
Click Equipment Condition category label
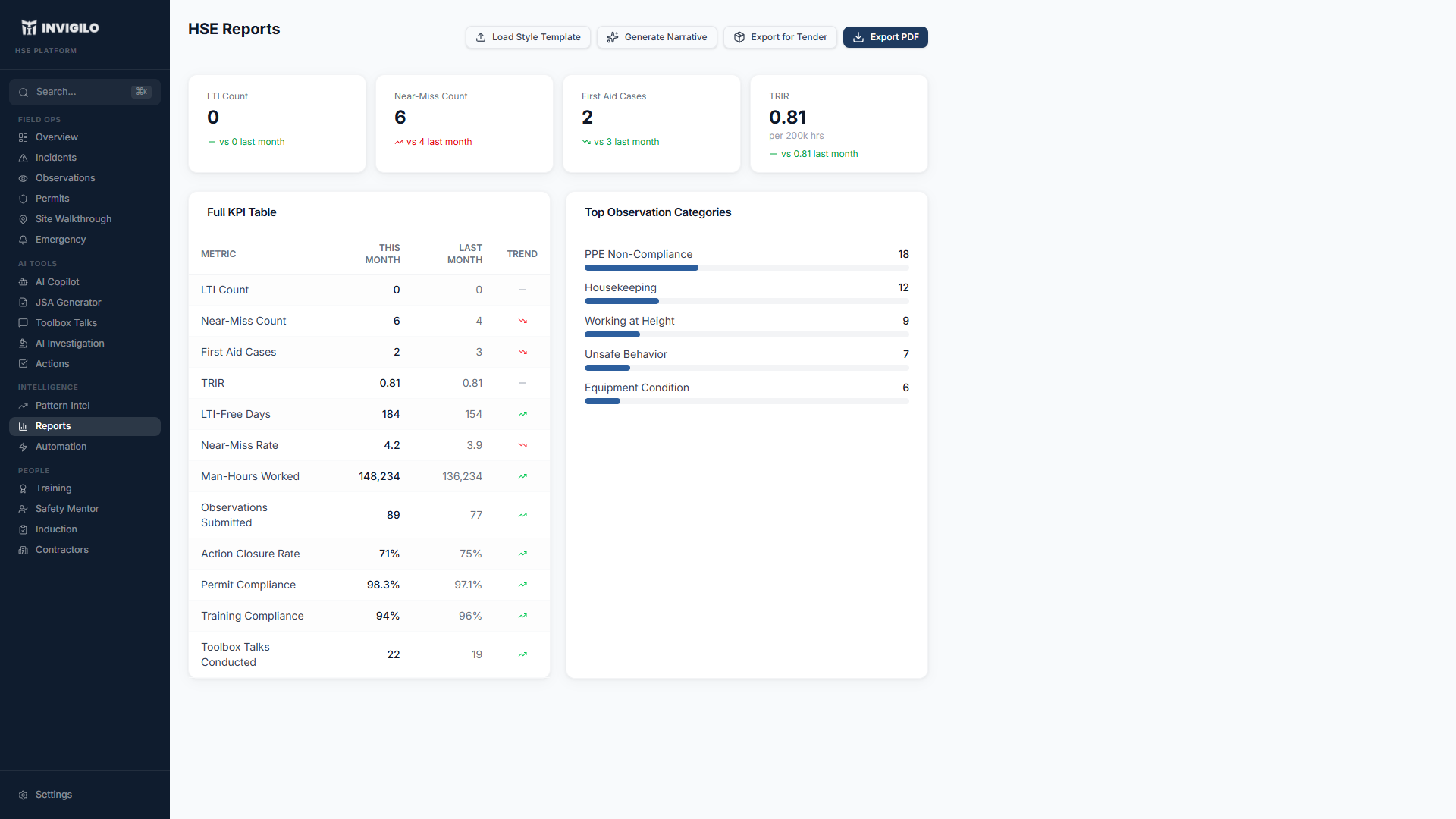(637, 388)
